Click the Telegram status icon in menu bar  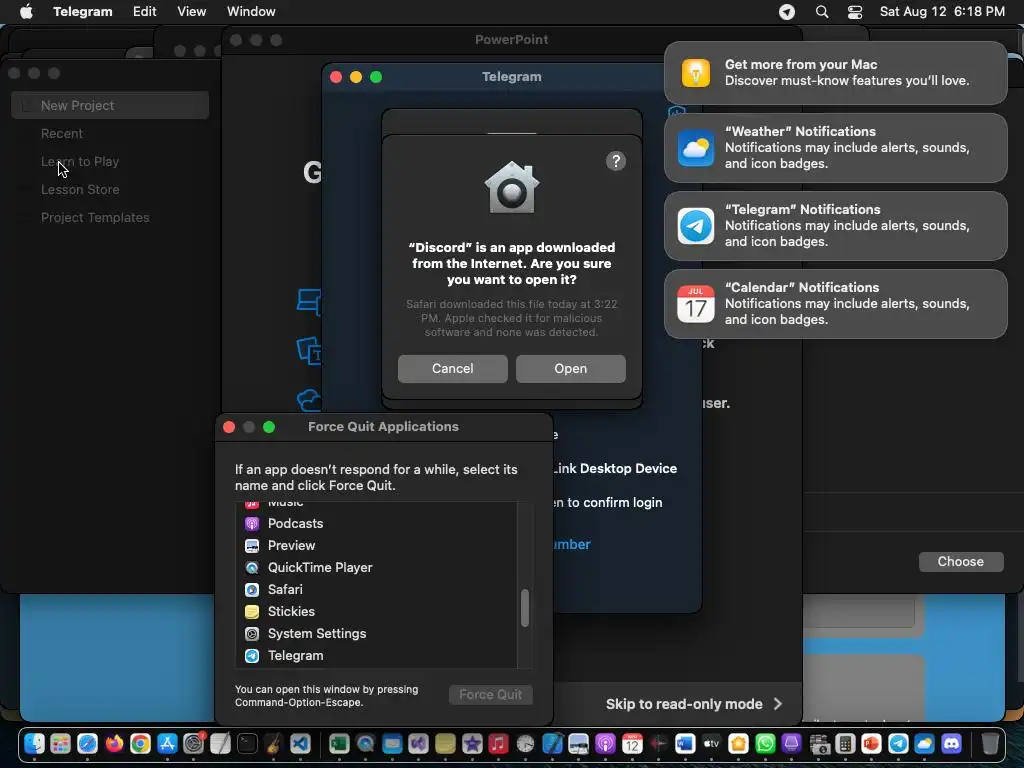[x=787, y=12]
